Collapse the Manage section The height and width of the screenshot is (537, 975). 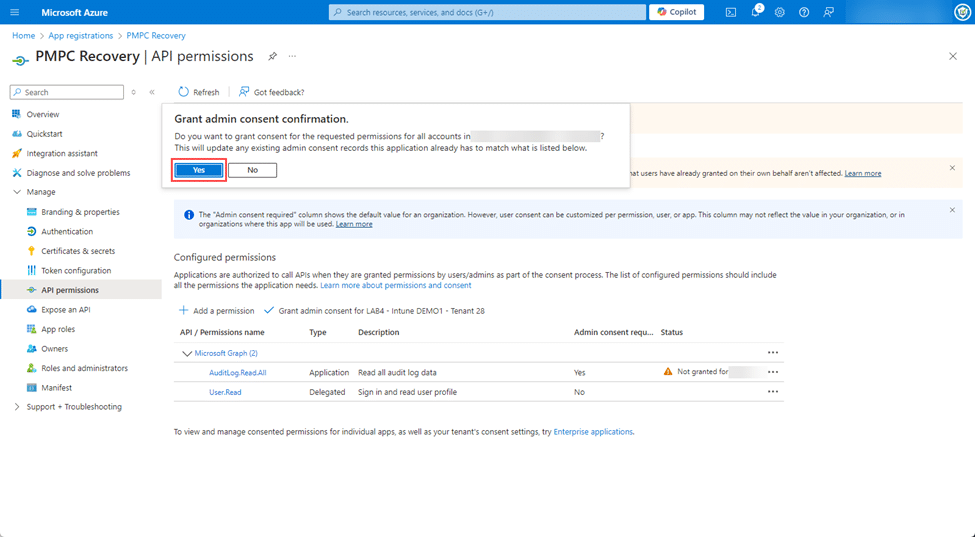click(x=17, y=192)
